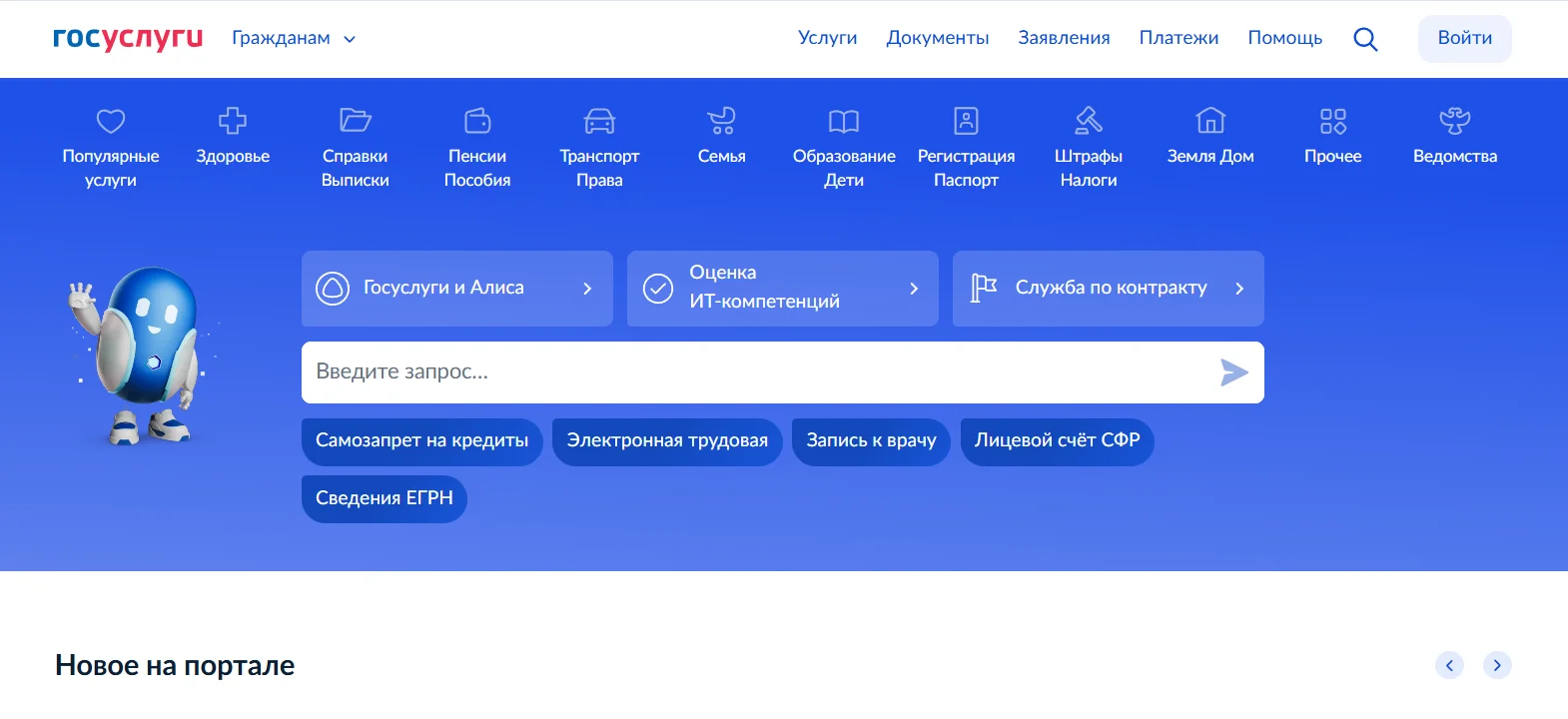Click the Служба по контракту card text
The height and width of the screenshot is (719, 1568).
pyautogui.click(x=1111, y=288)
